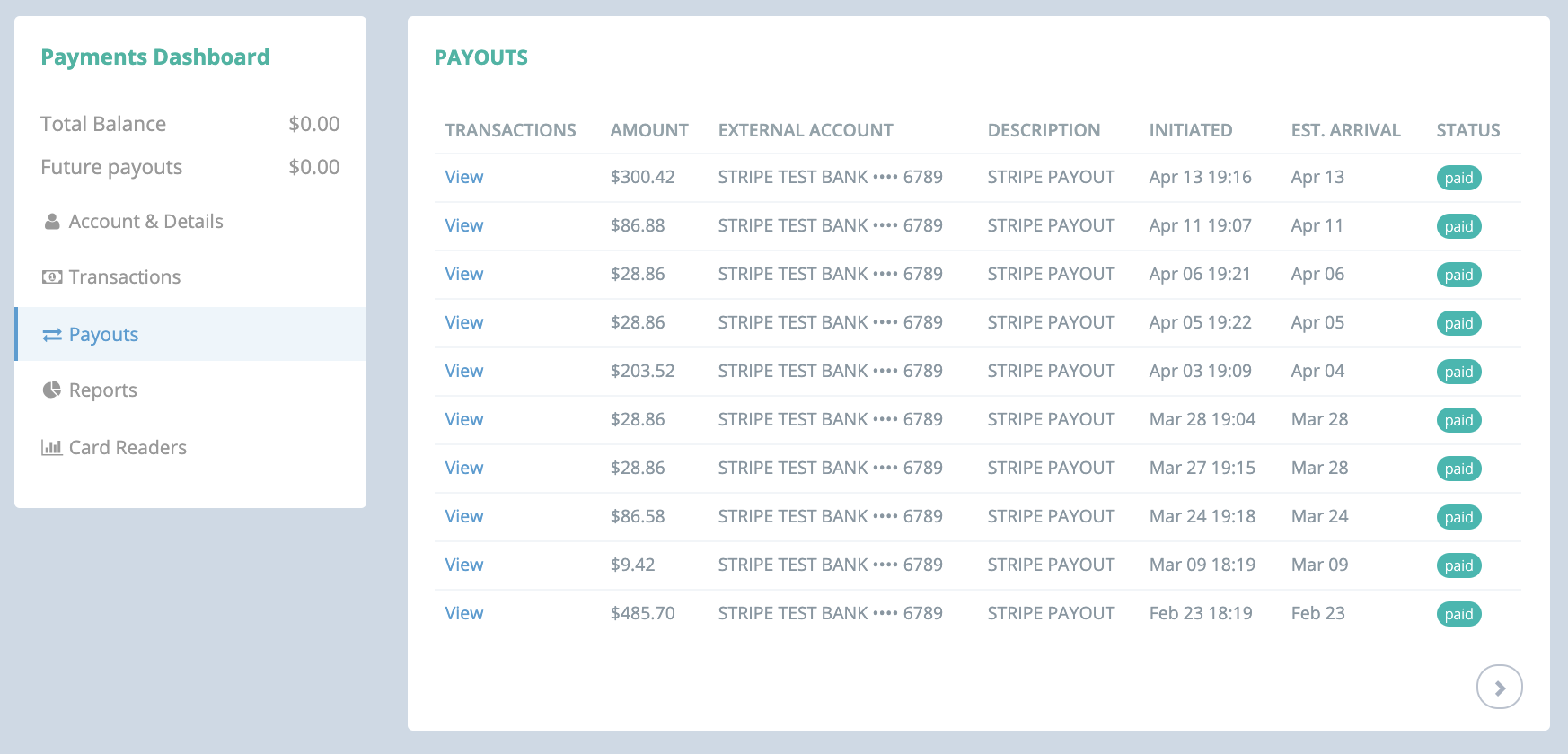This screenshot has width=1568, height=754.
Task: Open the Reports section
Action: [190, 390]
